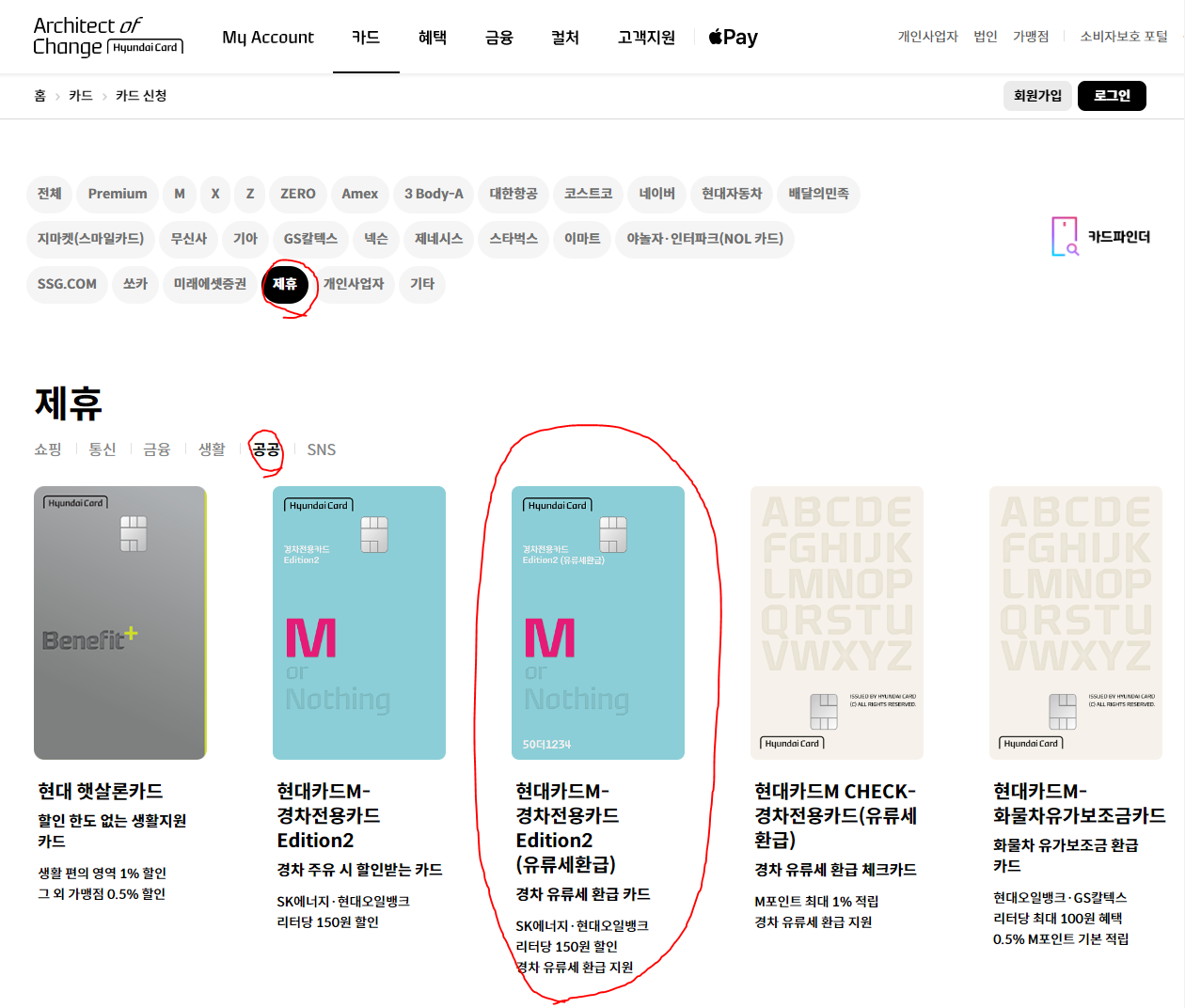The height and width of the screenshot is (1008, 1185).
Task: Open the Apple Pay menu item
Action: 734,37
